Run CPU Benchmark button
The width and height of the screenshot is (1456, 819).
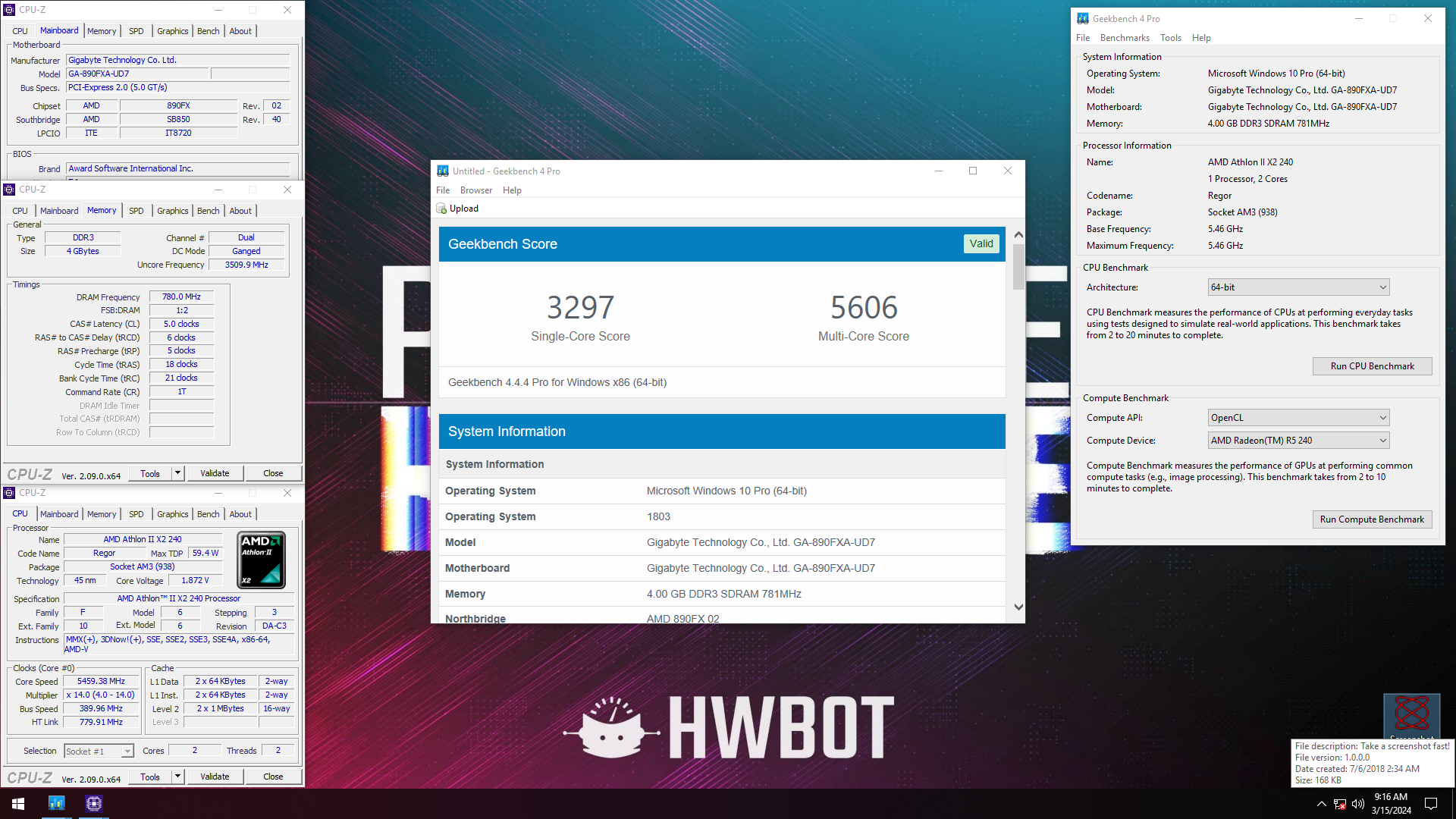[1372, 366]
